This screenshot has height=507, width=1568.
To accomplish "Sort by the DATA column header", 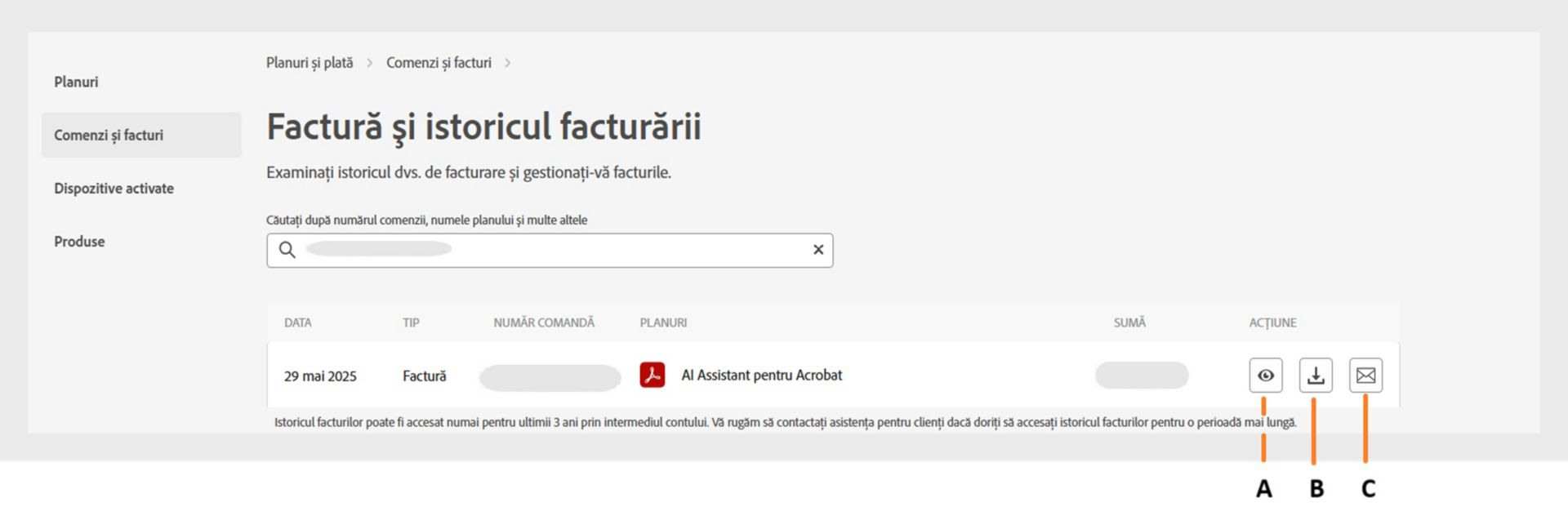I will point(297,322).
